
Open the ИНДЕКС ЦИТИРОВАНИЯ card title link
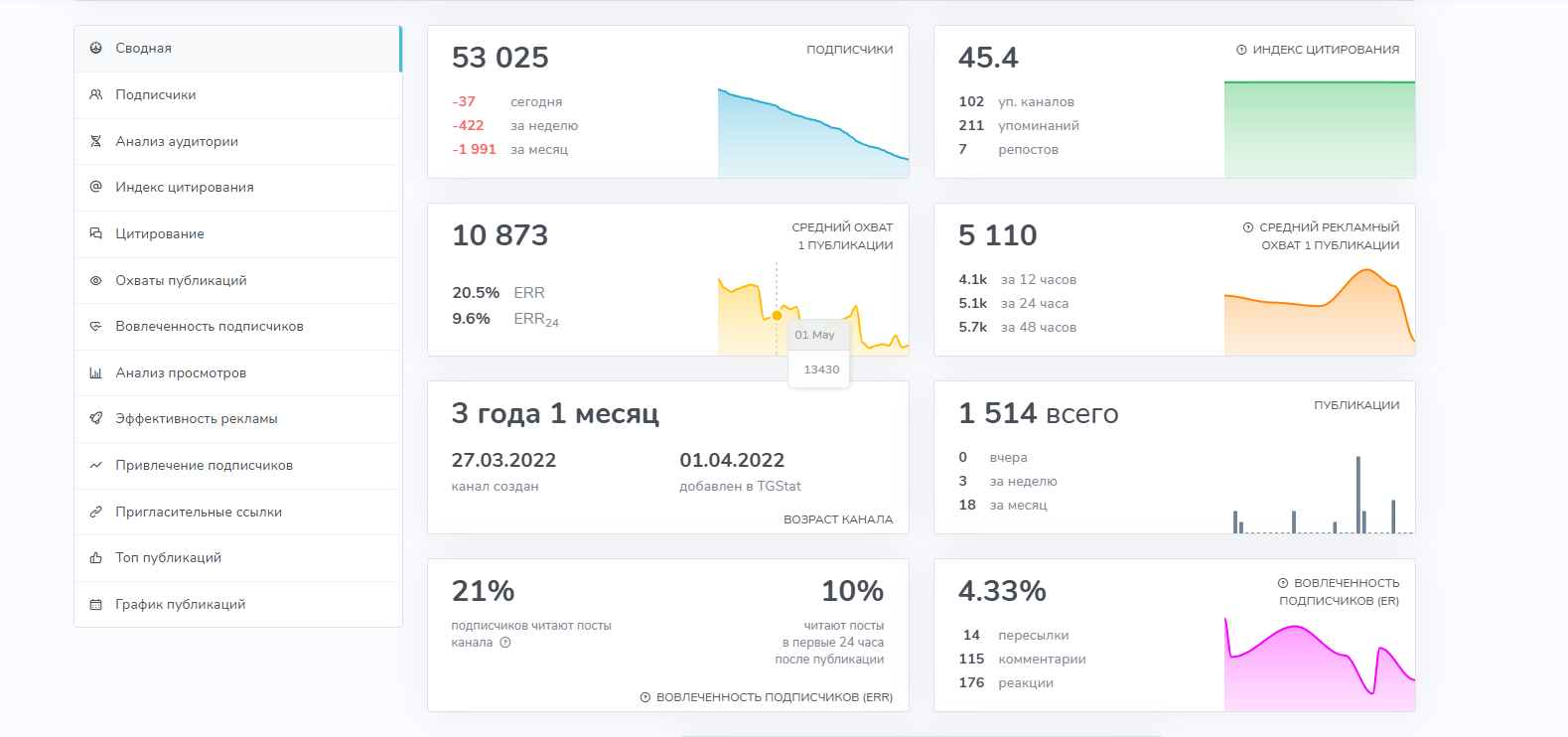(x=1325, y=50)
